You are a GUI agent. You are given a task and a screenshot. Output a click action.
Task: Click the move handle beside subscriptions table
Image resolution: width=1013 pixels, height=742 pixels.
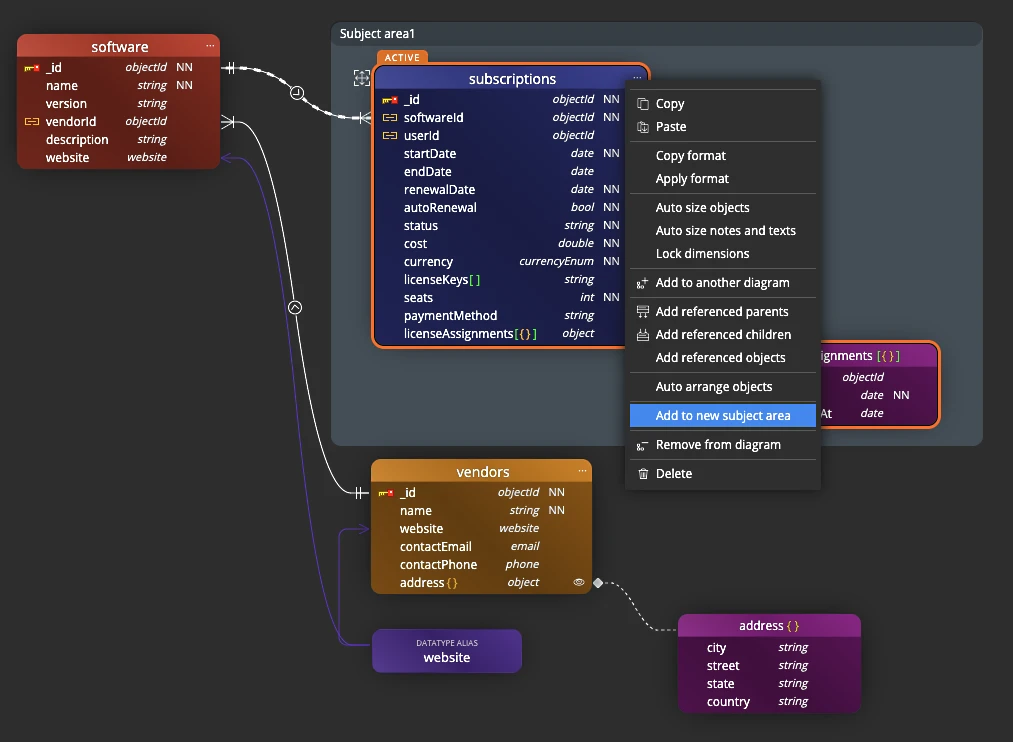[361, 78]
